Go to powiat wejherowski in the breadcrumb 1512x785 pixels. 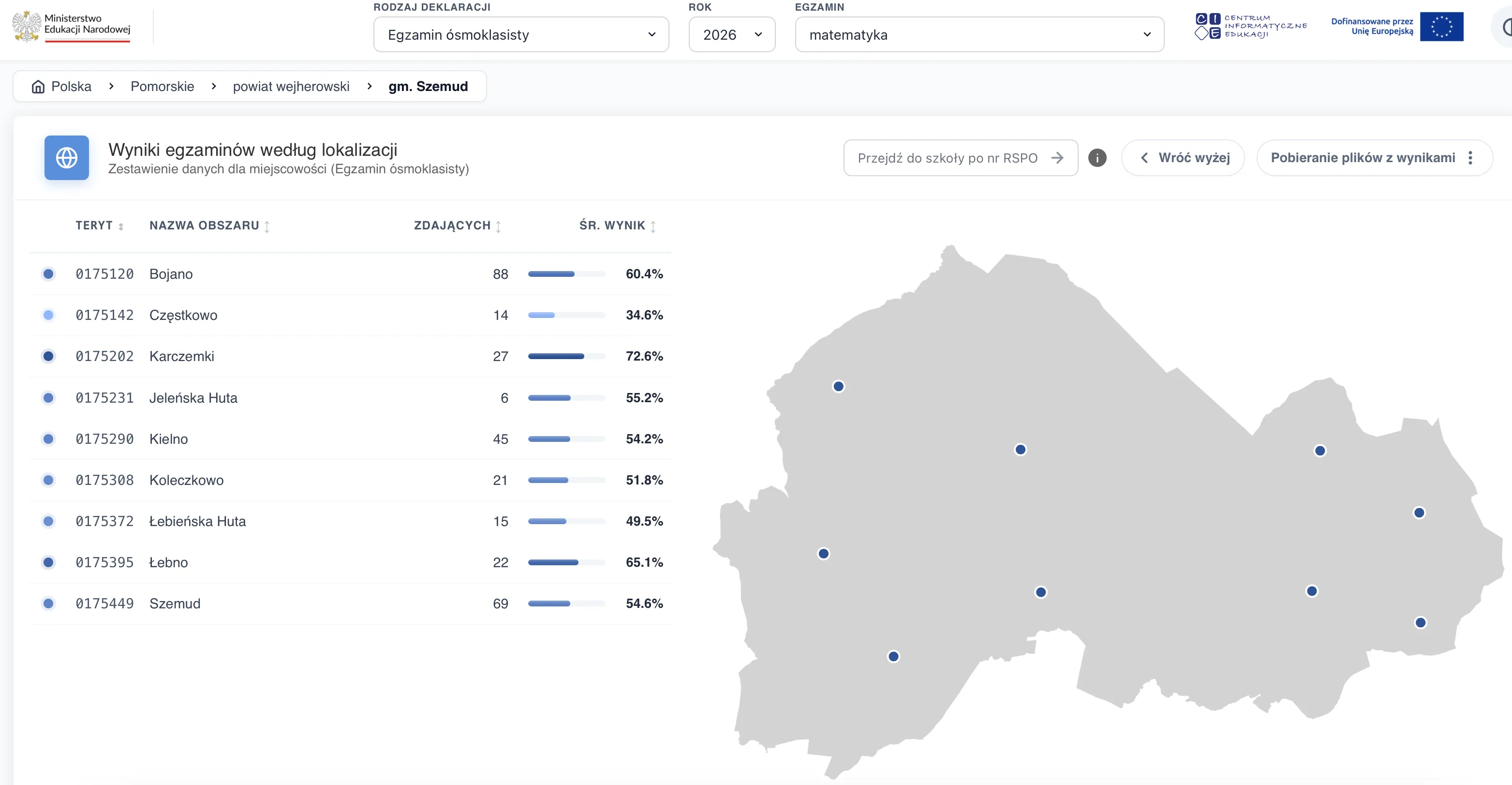(291, 87)
